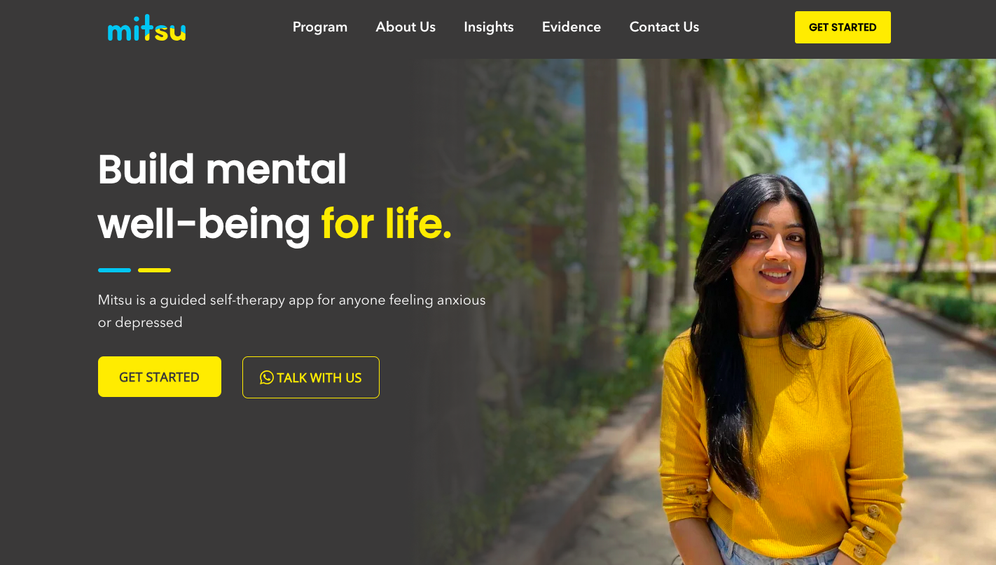Click the TALK WITH US button

(311, 378)
